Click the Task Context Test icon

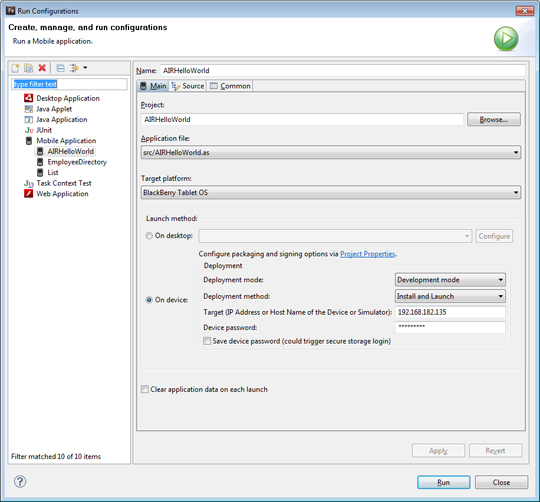[x=29, y=183]
